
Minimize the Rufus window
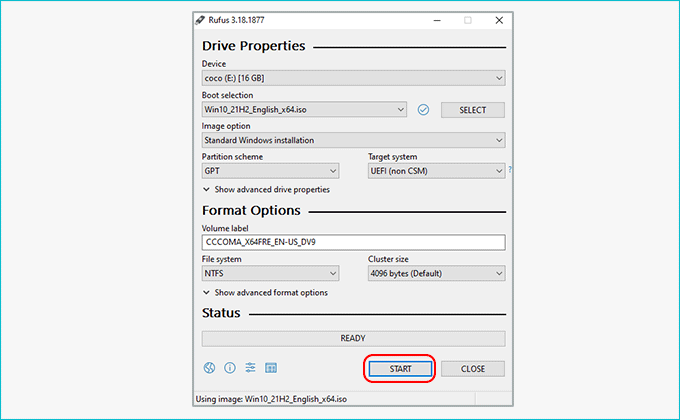pyautogui.click(x=437, y=20)
